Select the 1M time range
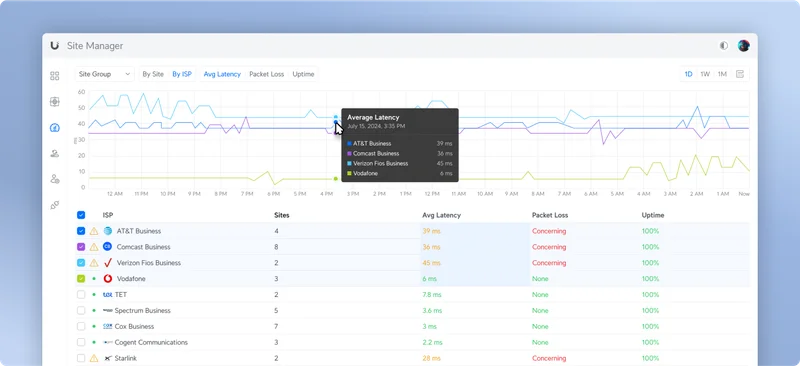The image size is (800, 366). click(x=722, y=74)
